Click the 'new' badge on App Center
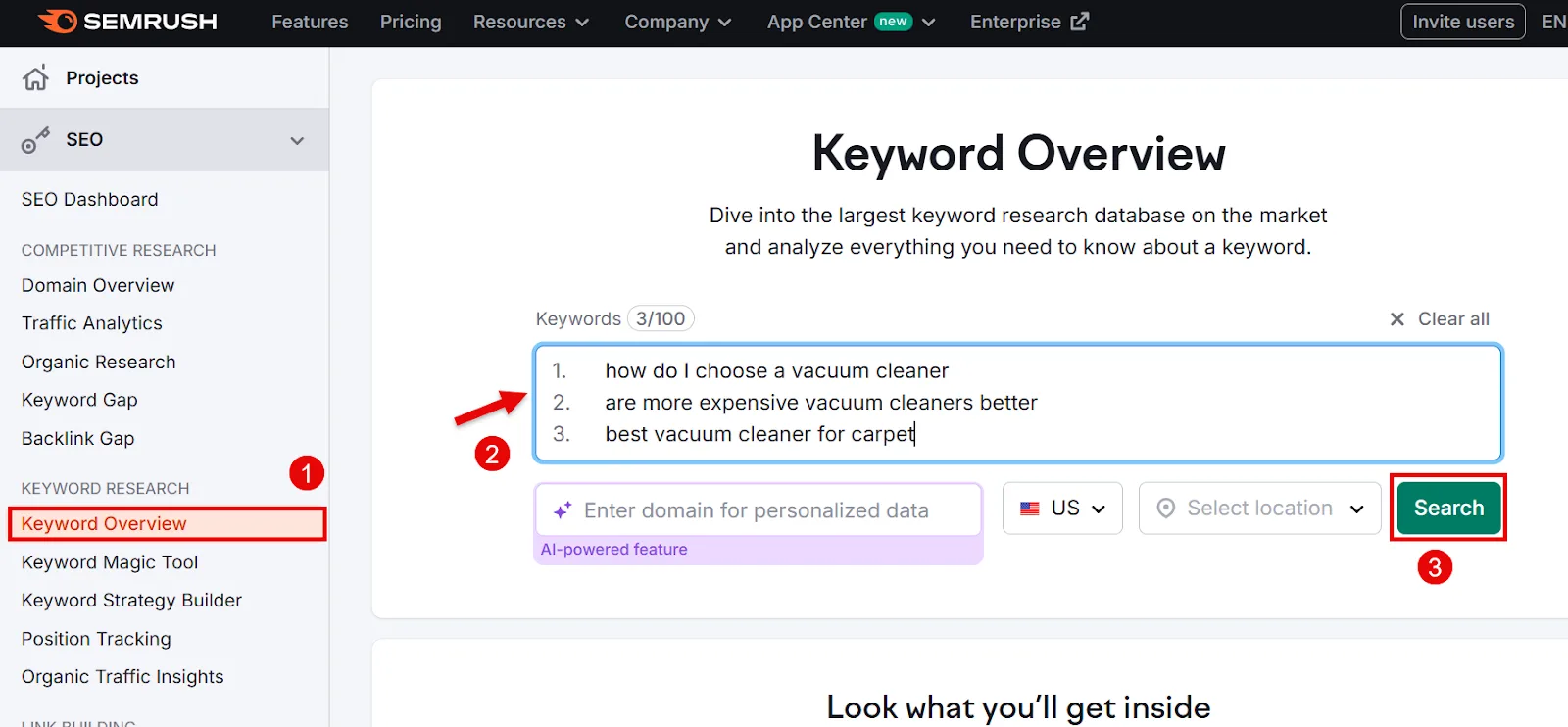This screenshot has height=727, width=1568. point(893,22)
